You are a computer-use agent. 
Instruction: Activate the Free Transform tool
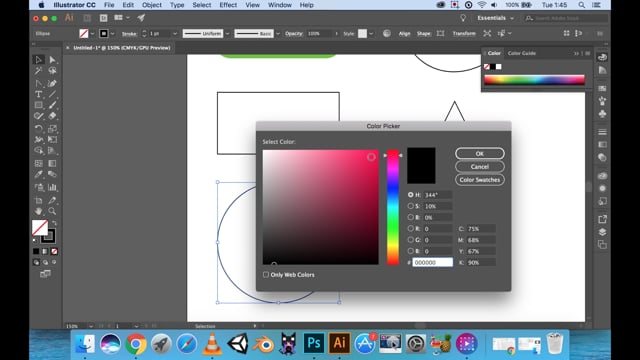(52, 140)
